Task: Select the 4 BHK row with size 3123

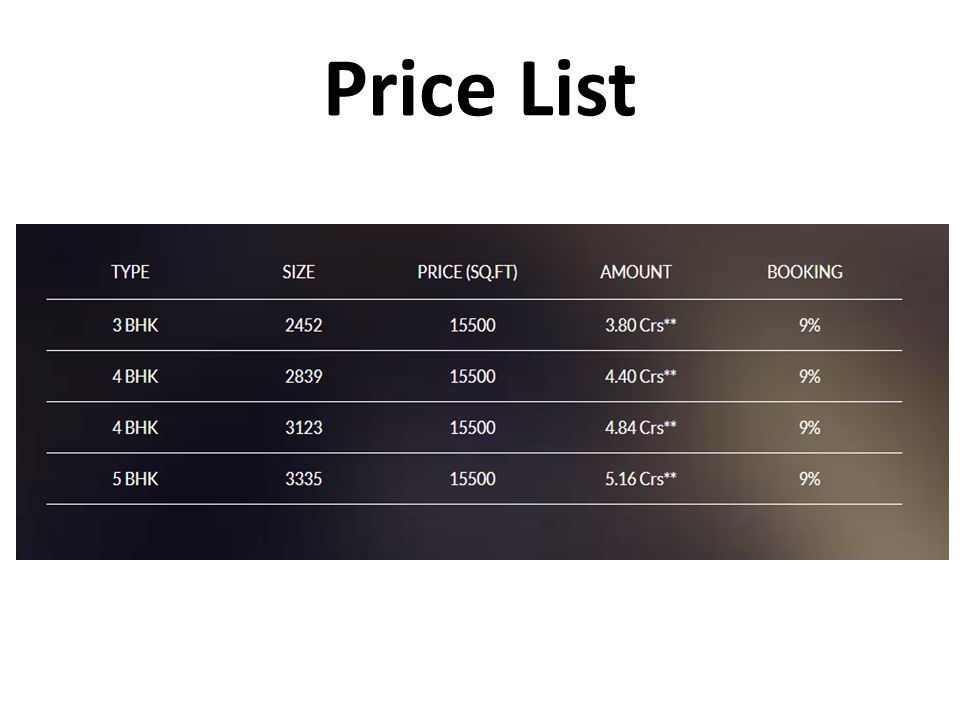Action: click(x=474, y=428)
